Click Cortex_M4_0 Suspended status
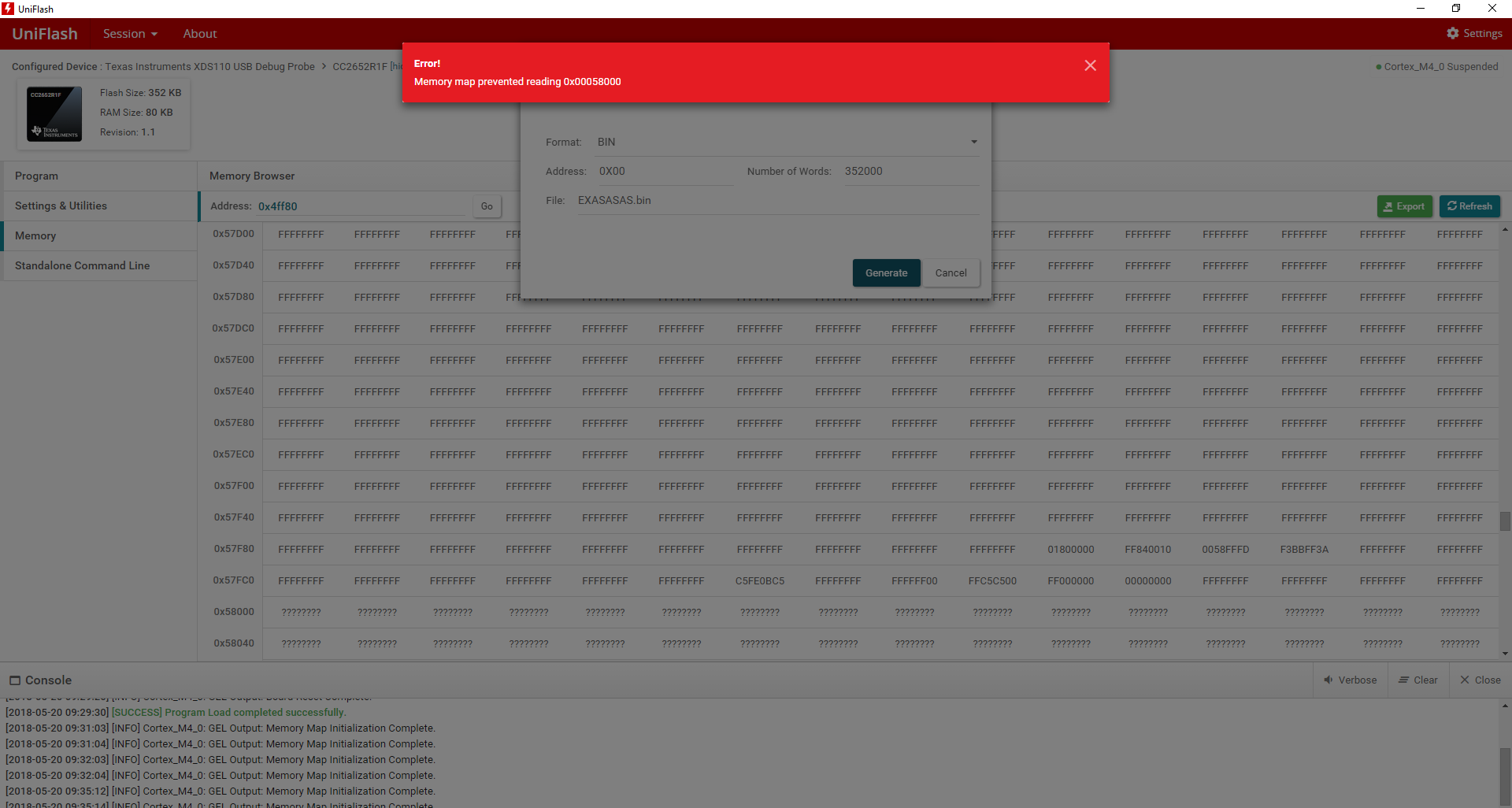The height and width of the screenshot is (808, 1512). (x=1437, y=66)
